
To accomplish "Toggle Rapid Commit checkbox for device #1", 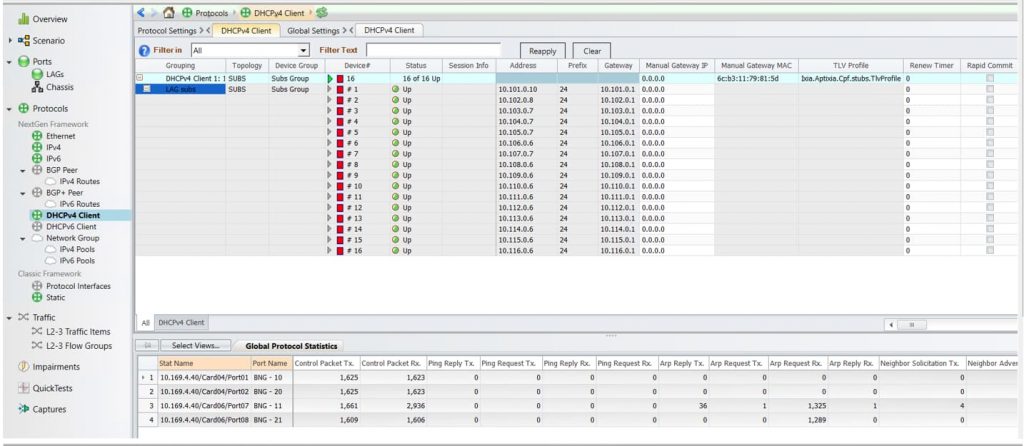I will [990, 89].
